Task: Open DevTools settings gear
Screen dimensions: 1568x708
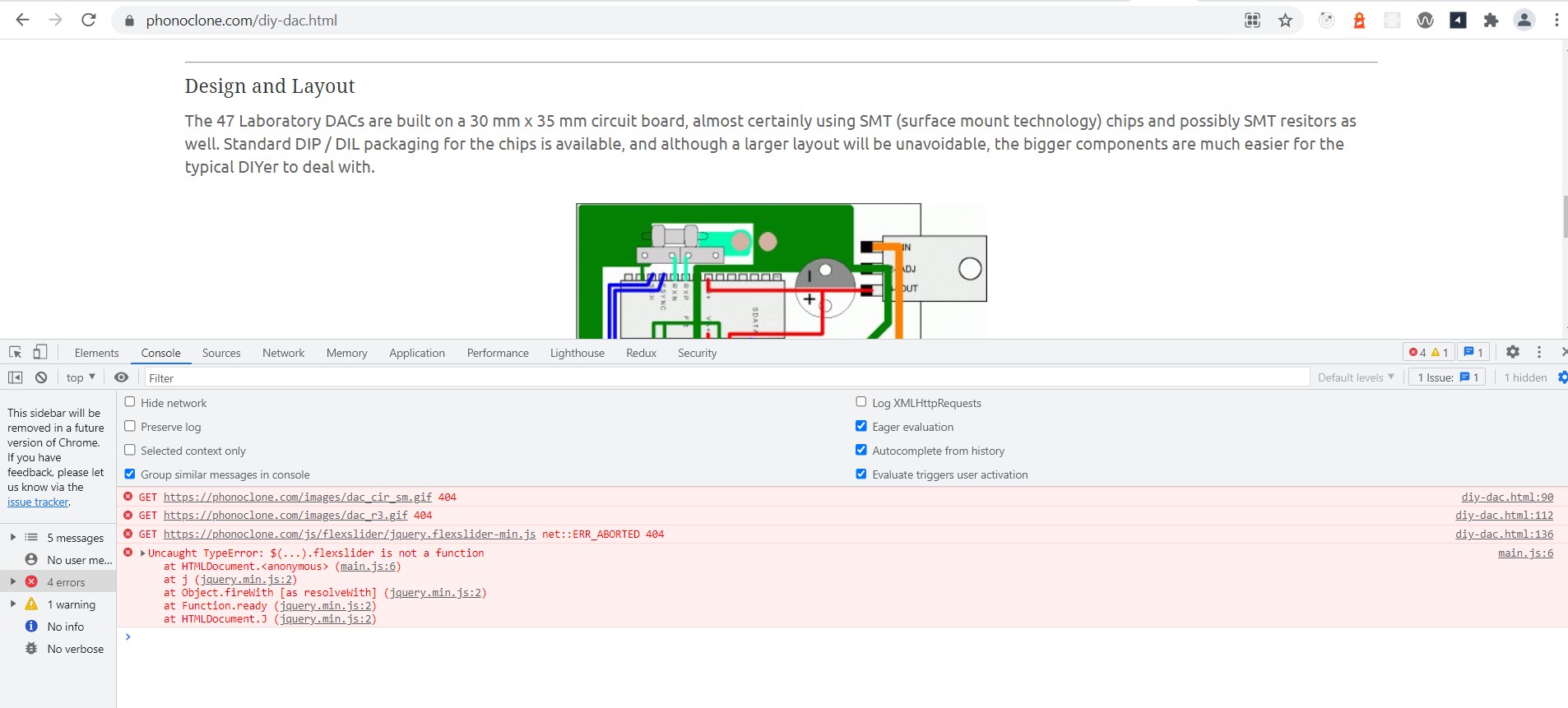Action: [1512, 352]
